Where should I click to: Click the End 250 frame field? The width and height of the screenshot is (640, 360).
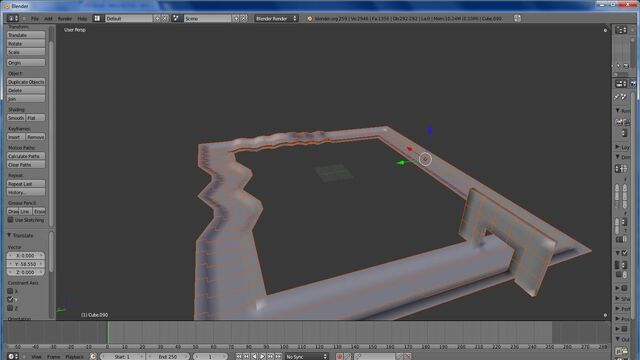point(167,357)
